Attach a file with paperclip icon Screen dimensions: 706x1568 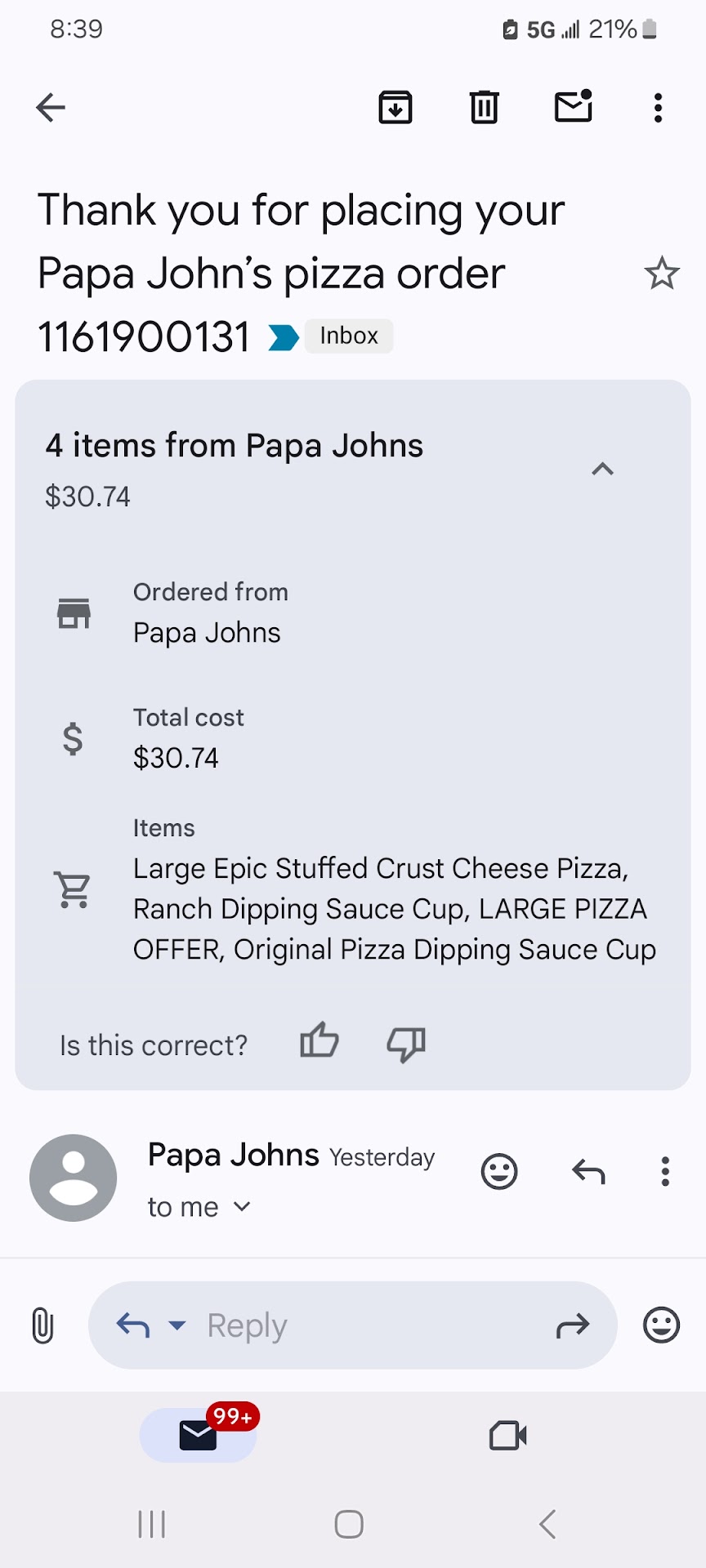pos(42,1325)
